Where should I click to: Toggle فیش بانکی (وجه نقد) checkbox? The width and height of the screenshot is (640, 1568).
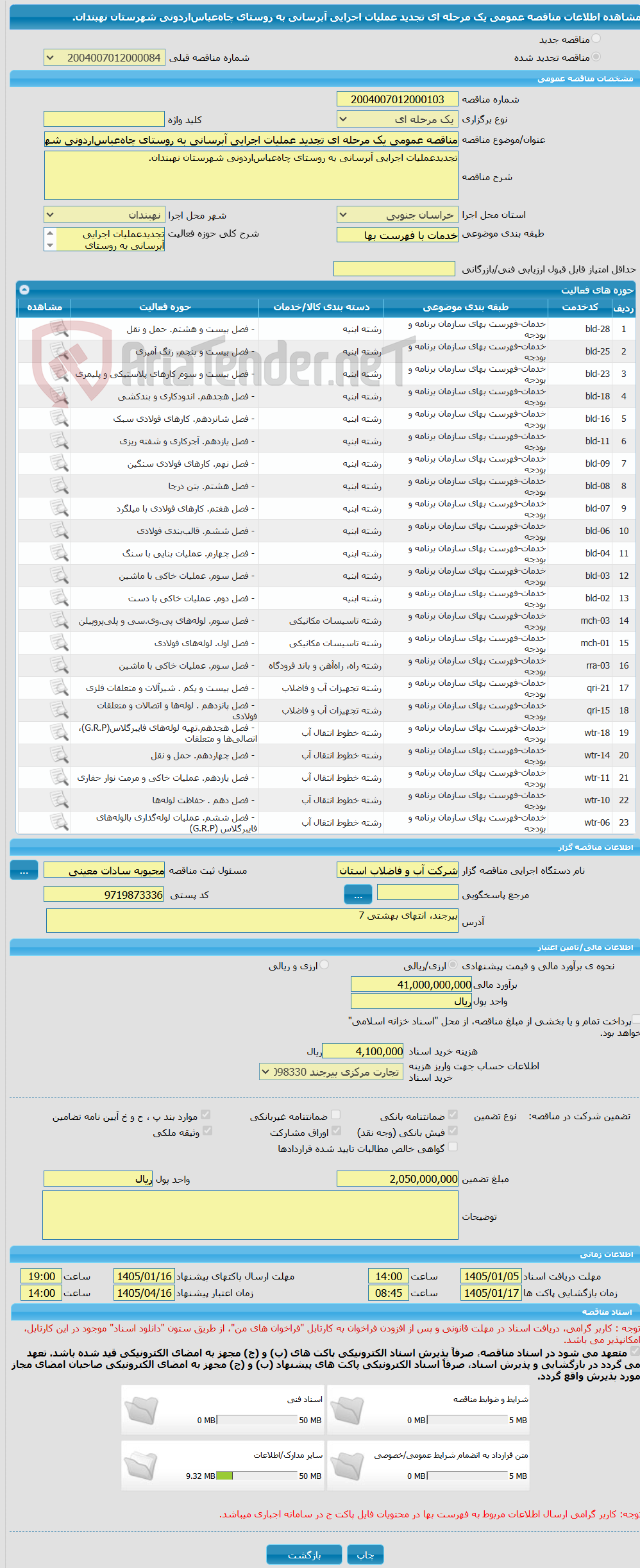(x=453, y=1131)
